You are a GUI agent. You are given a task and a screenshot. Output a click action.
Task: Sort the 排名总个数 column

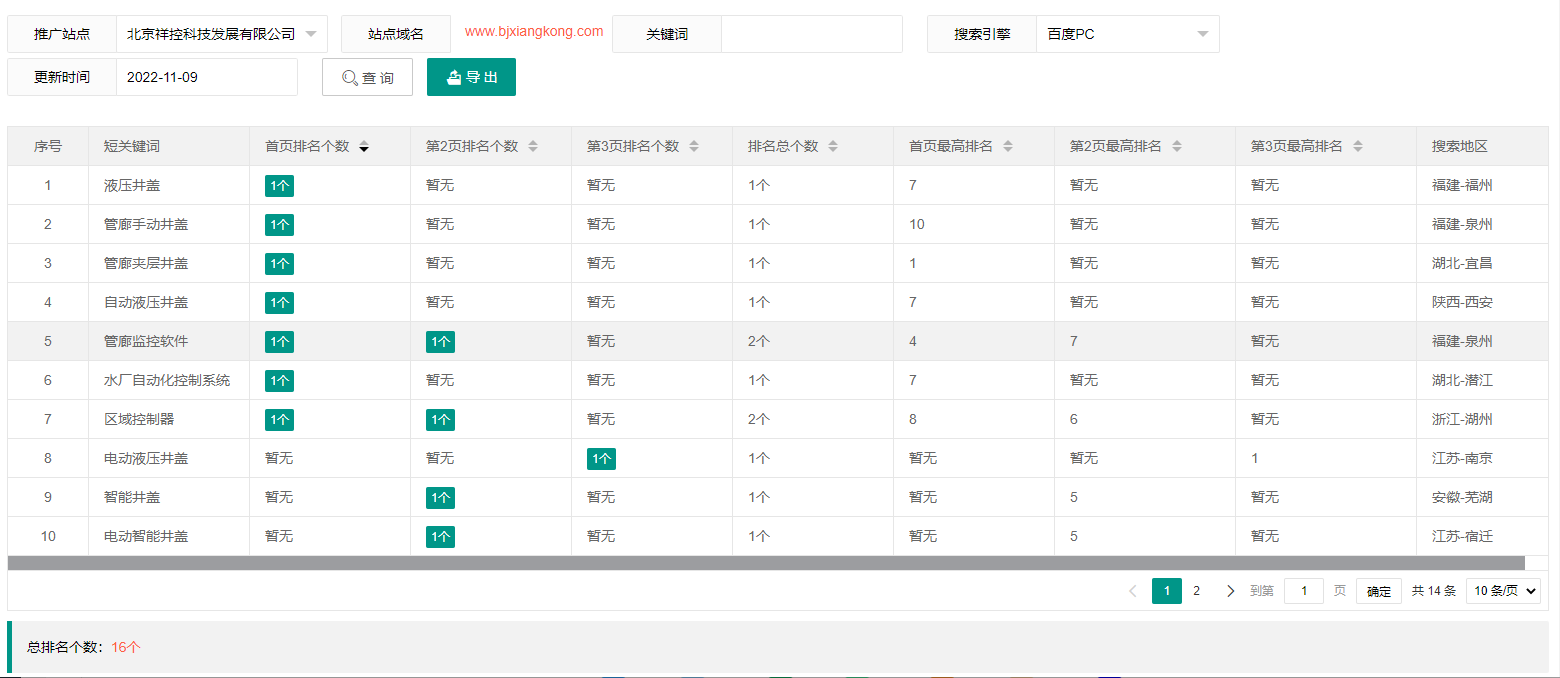(834, 146)
